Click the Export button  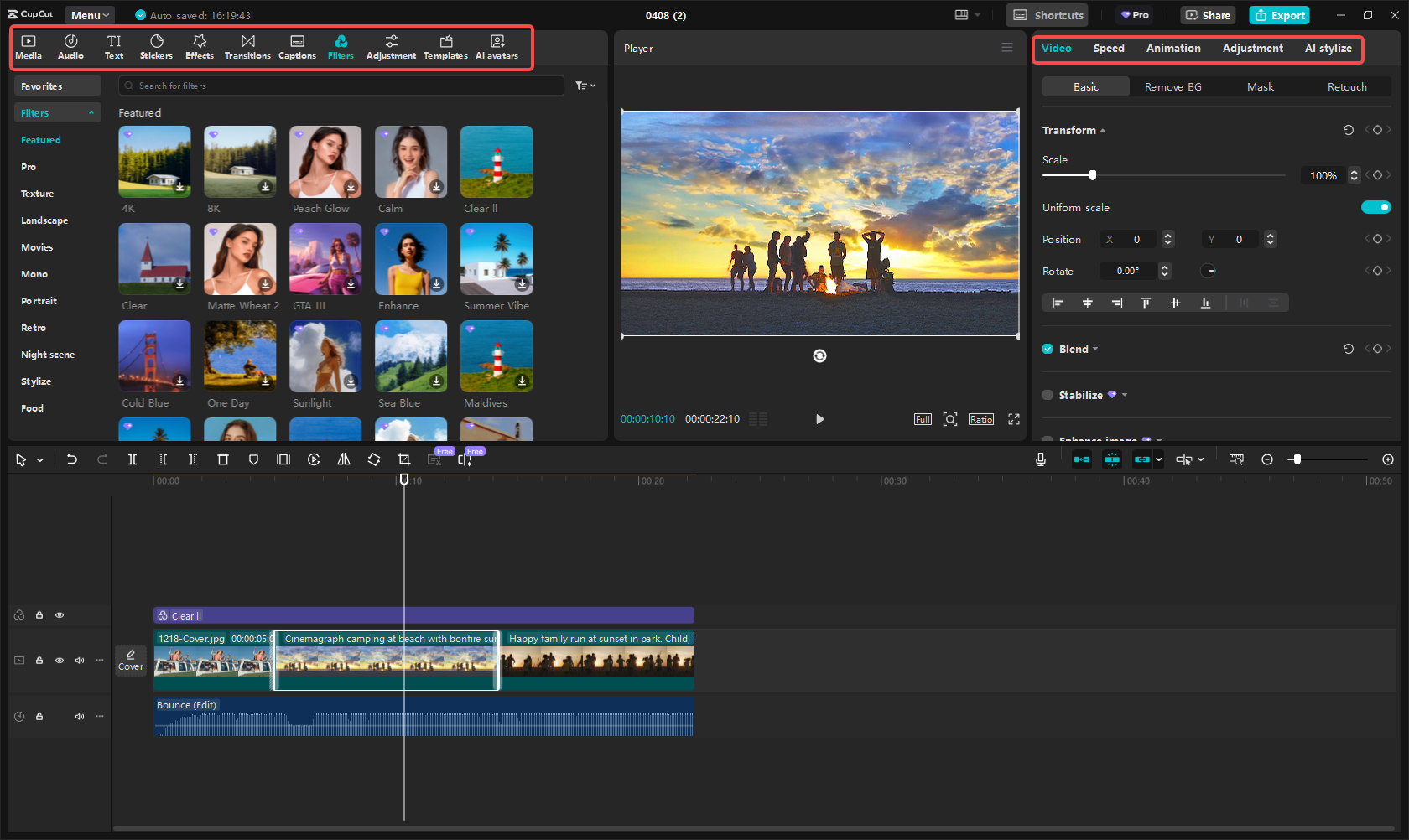point(1279,15)
